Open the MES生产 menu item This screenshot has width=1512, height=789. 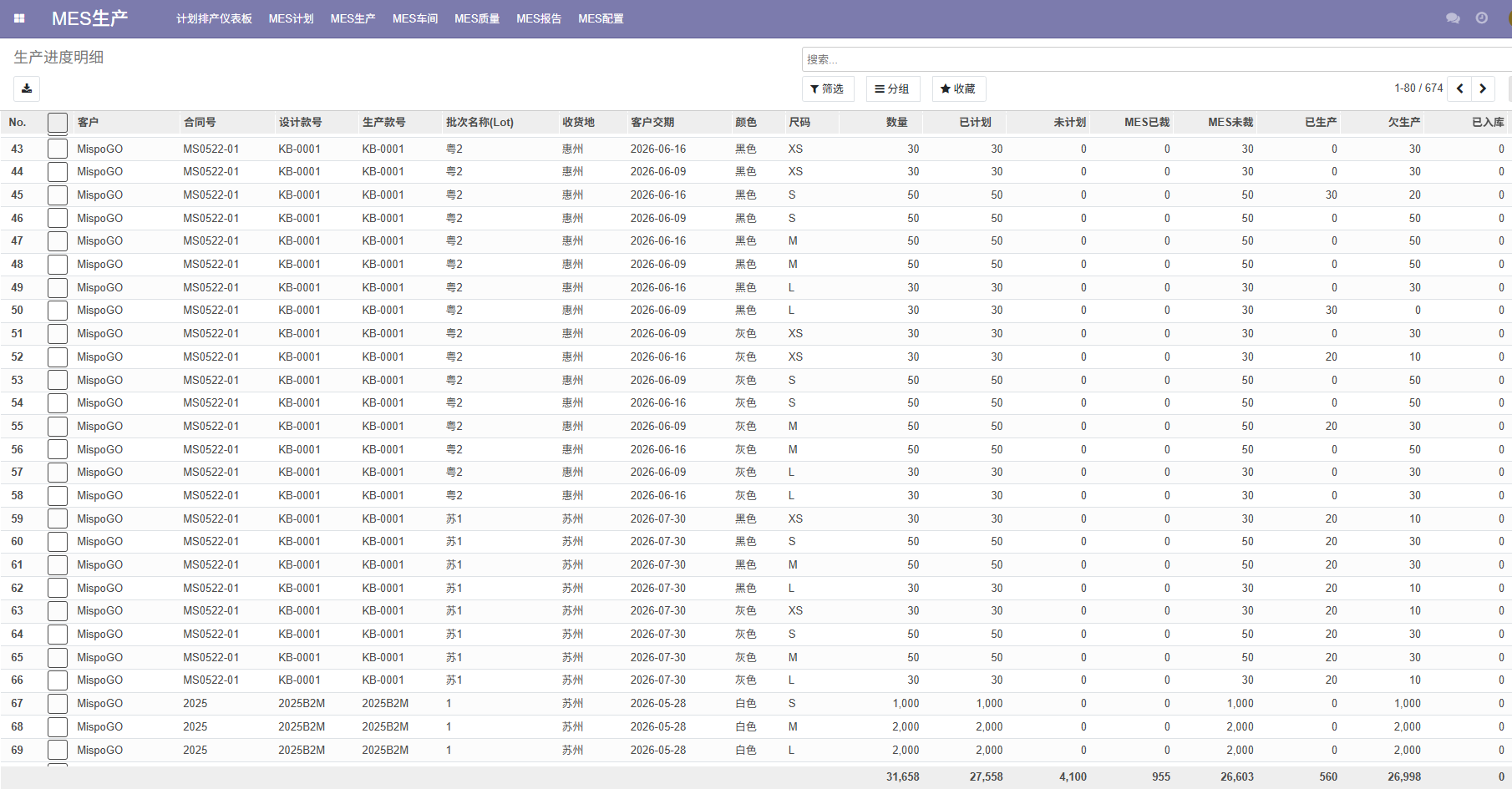(353, 18)
